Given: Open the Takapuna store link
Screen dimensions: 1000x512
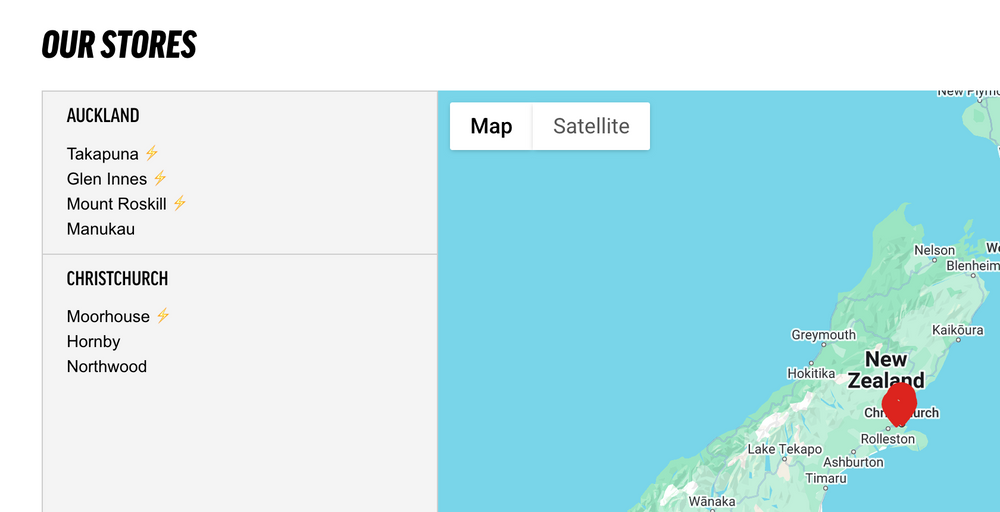Looking at the screenshot, I should tap(103, 154).
